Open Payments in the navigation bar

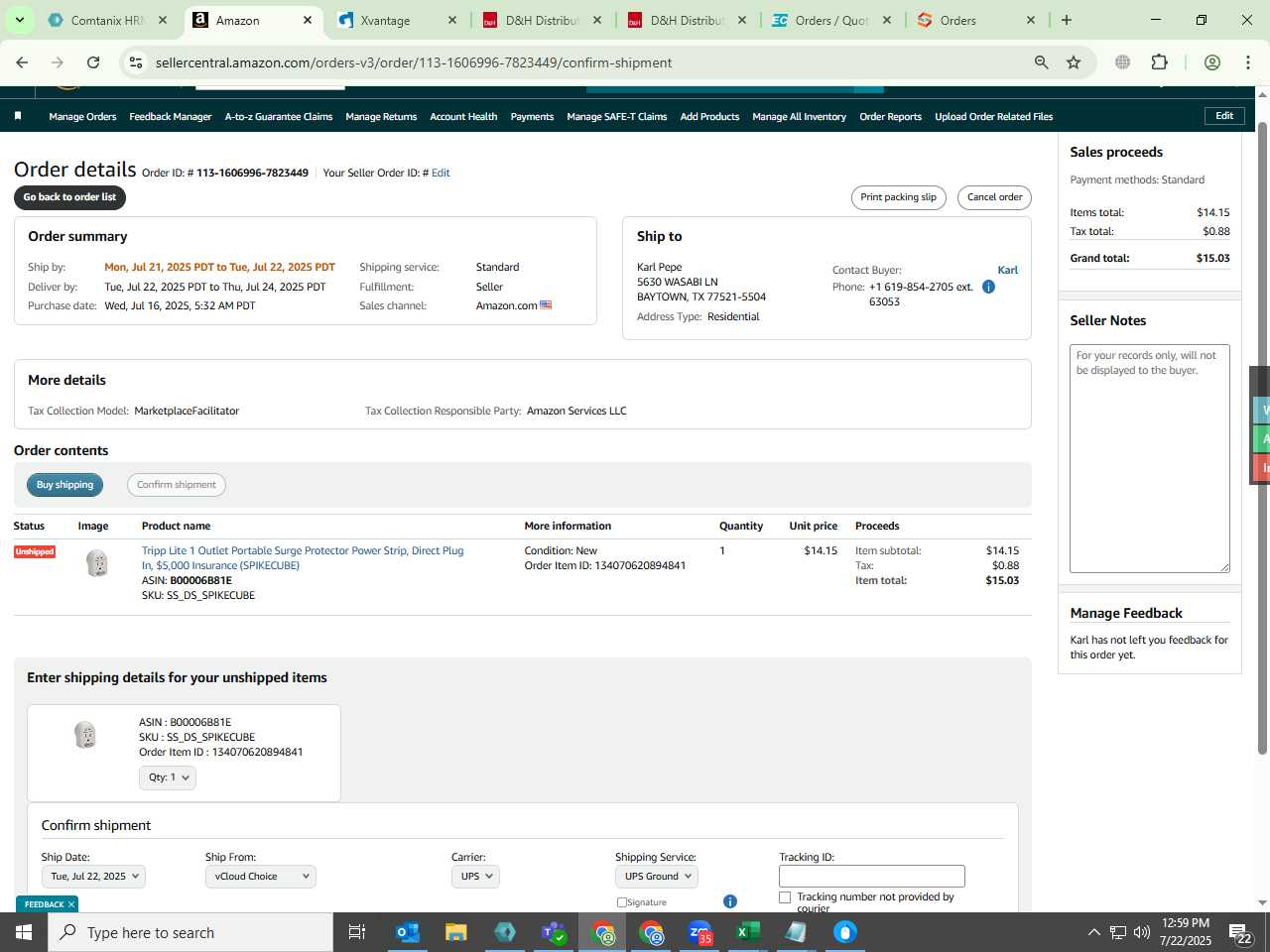click(x=532, y=117)
